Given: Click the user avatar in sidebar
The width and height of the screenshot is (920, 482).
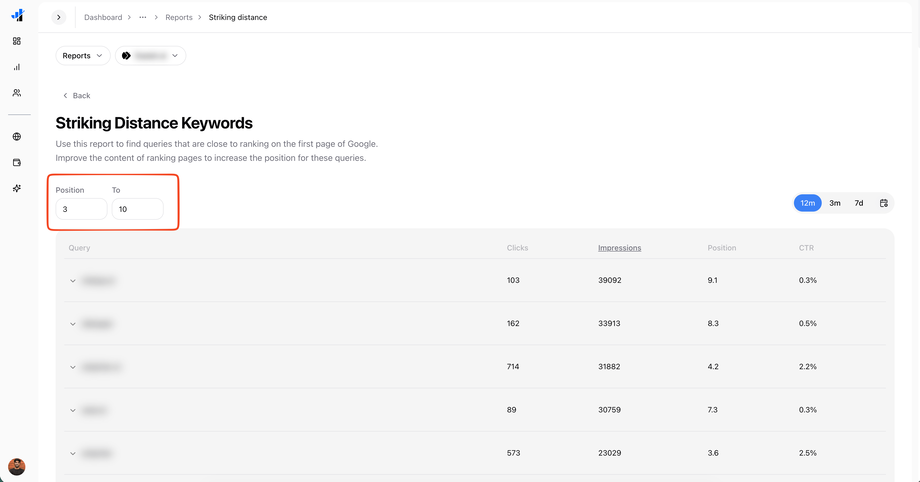Looking at the screenshot, I should [17, 467].
